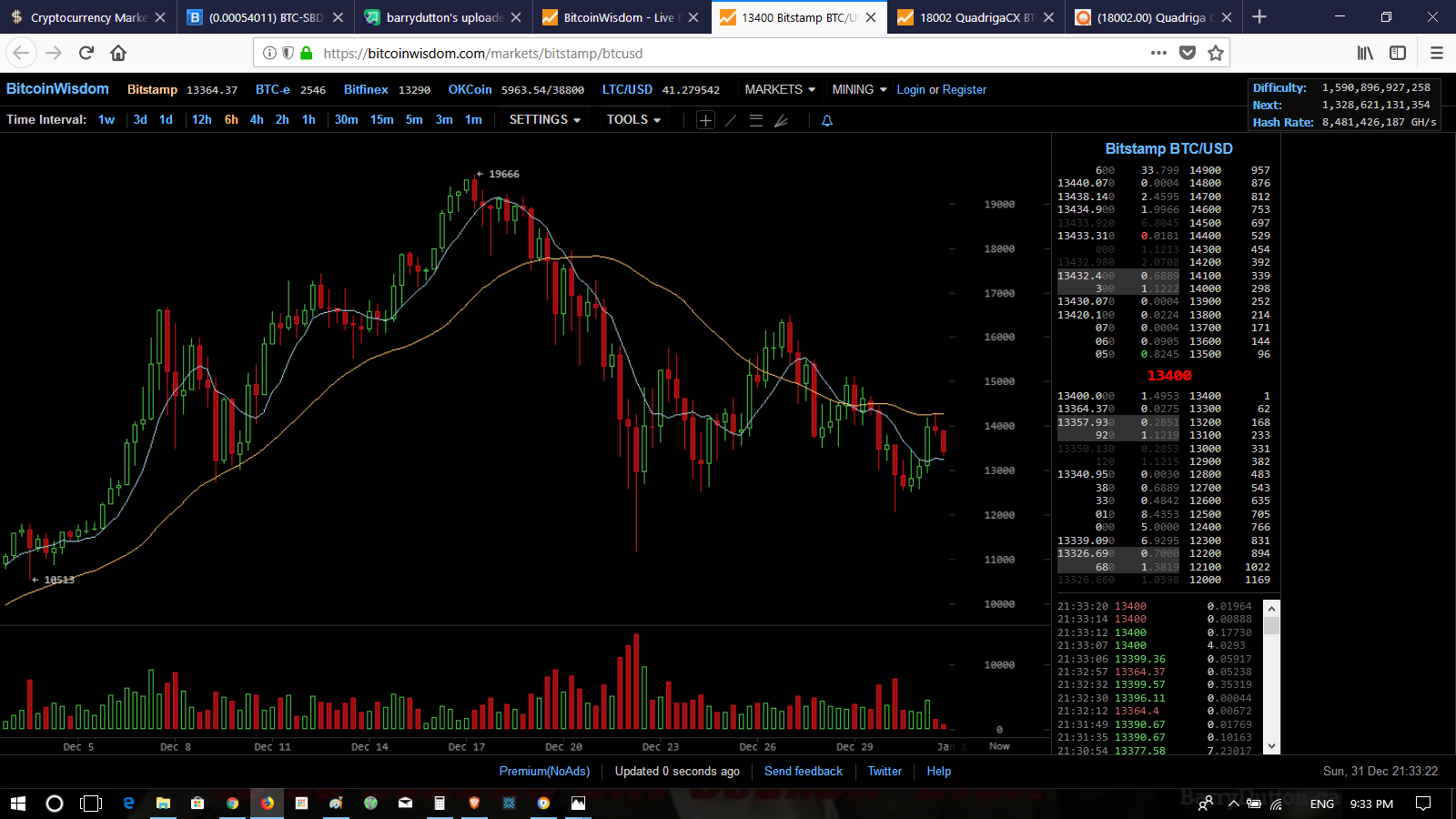
Task: Click the Send feedback link
Action: click(804, 771)
